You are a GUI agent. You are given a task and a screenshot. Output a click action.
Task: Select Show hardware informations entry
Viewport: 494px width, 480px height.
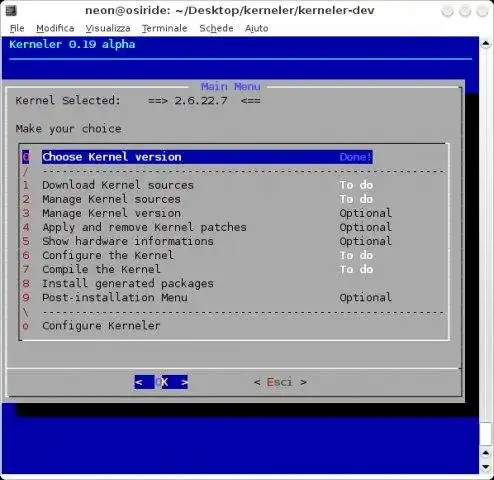point(128,241)
